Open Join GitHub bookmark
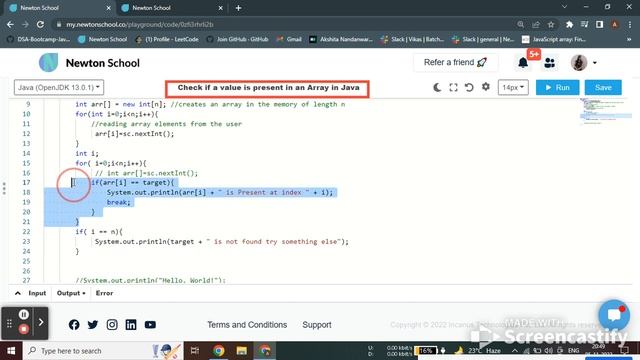640x360 pixels. click(237, 39)
